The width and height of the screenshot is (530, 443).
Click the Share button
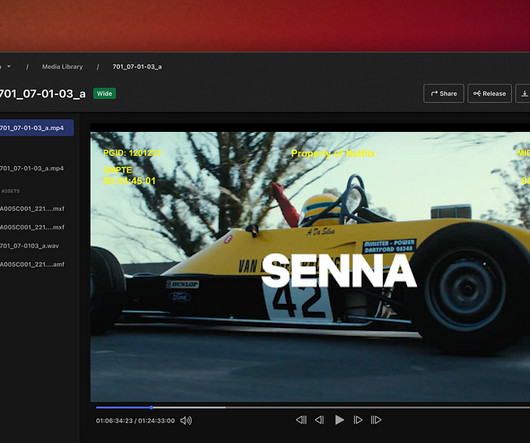point(443,94)
